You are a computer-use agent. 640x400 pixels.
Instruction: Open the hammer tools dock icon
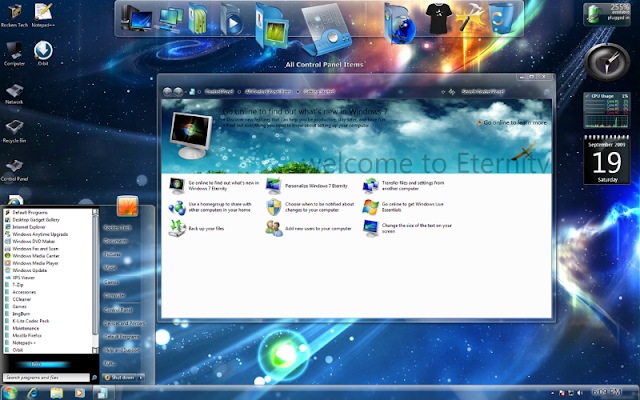click(470, 17)
